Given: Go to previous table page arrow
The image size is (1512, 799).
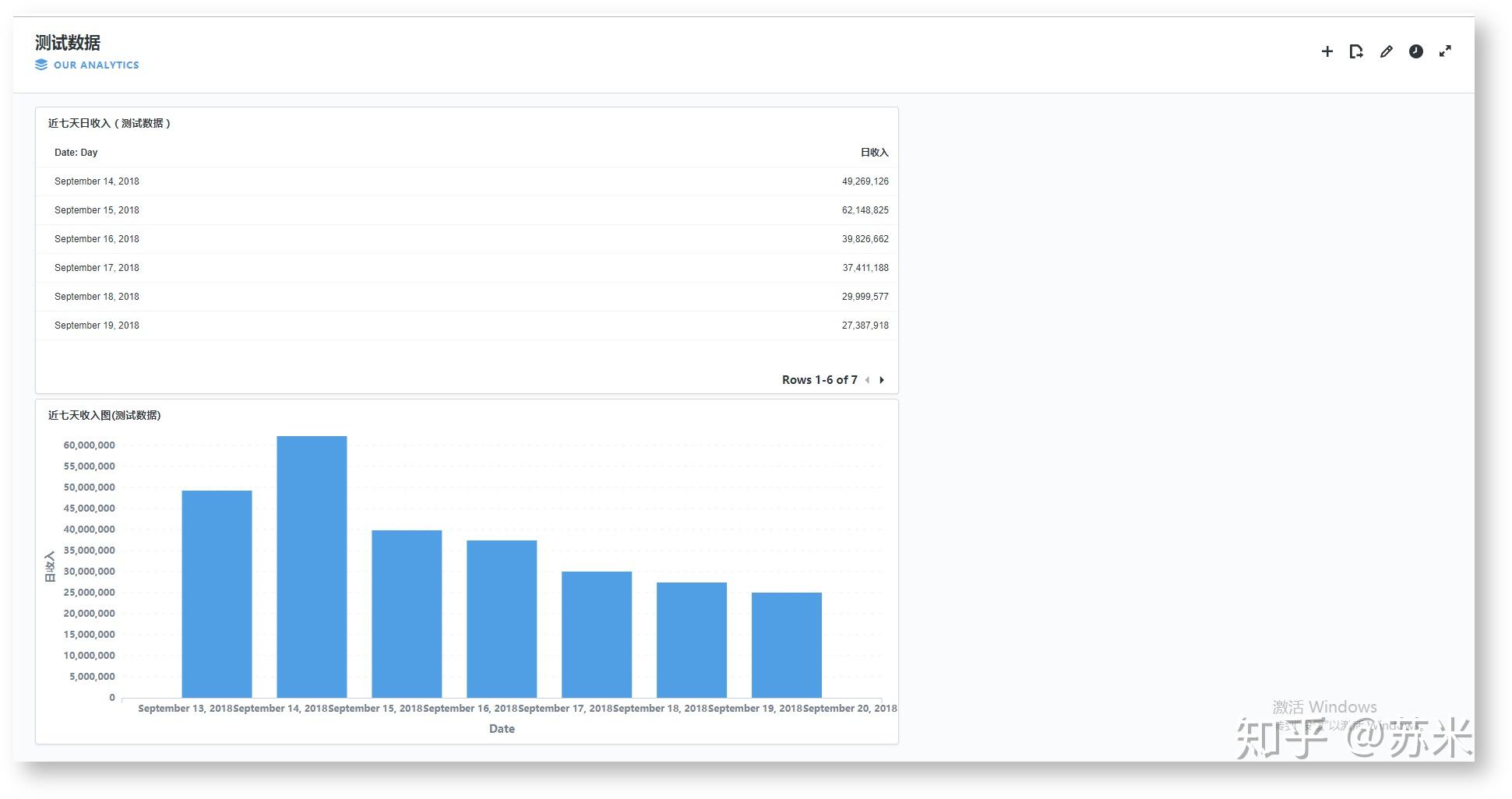Looking at the screenshot, I should [867, 380].
